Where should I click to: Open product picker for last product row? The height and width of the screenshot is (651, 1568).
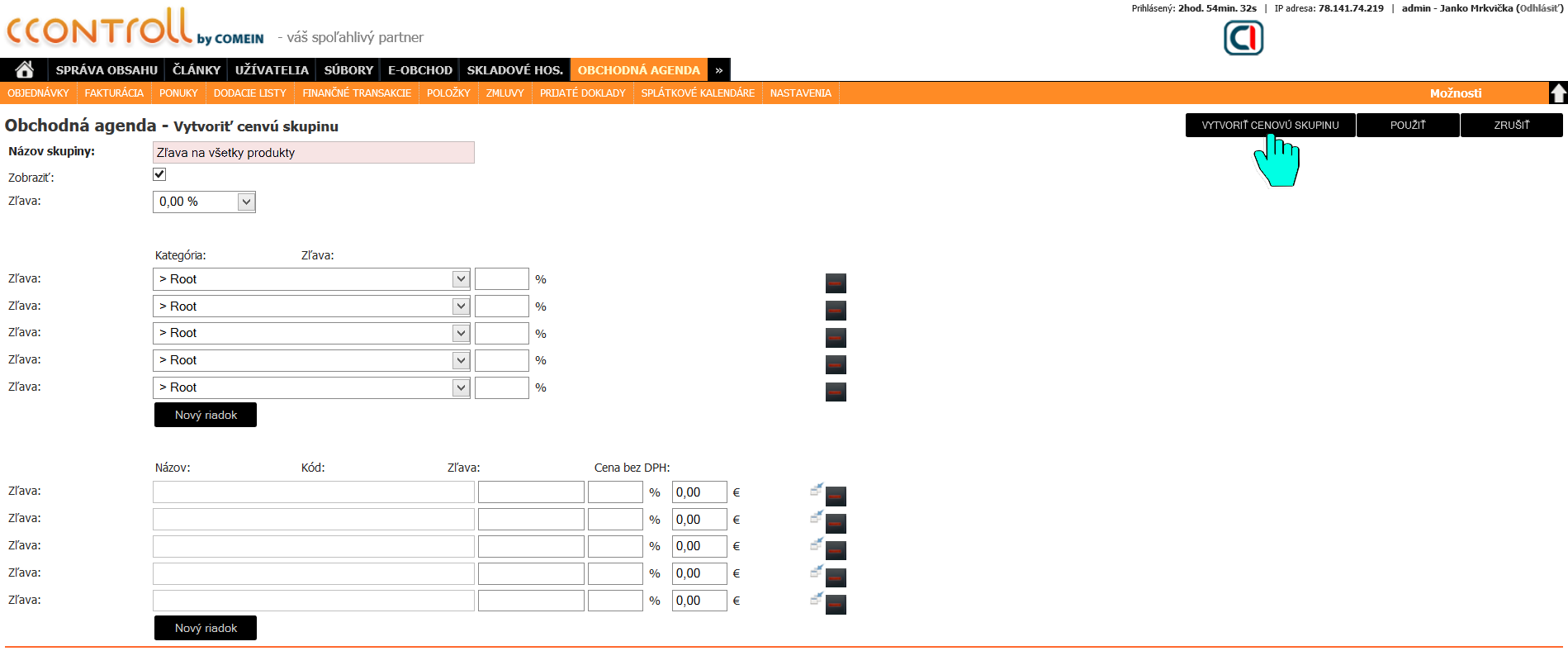pyautogui.click(x=816, y=598)
